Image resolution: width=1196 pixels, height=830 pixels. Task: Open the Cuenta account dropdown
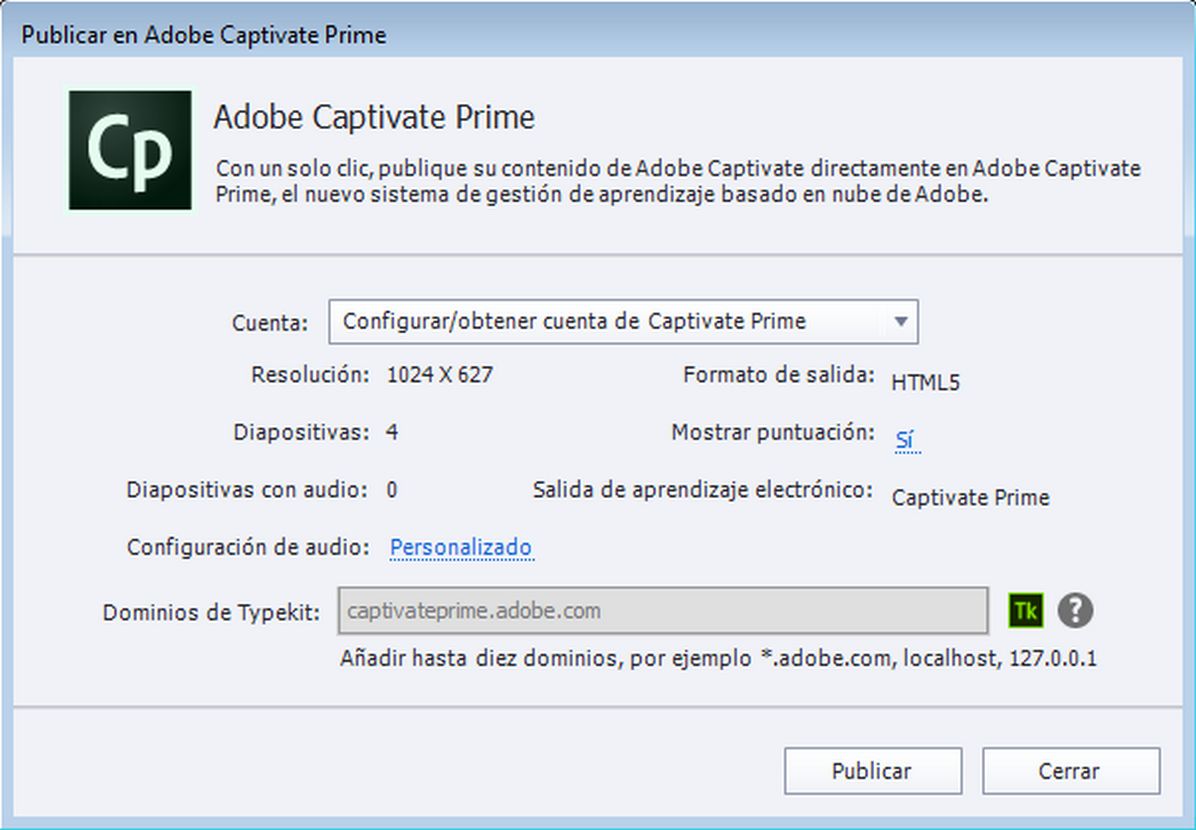click(623, 321)
